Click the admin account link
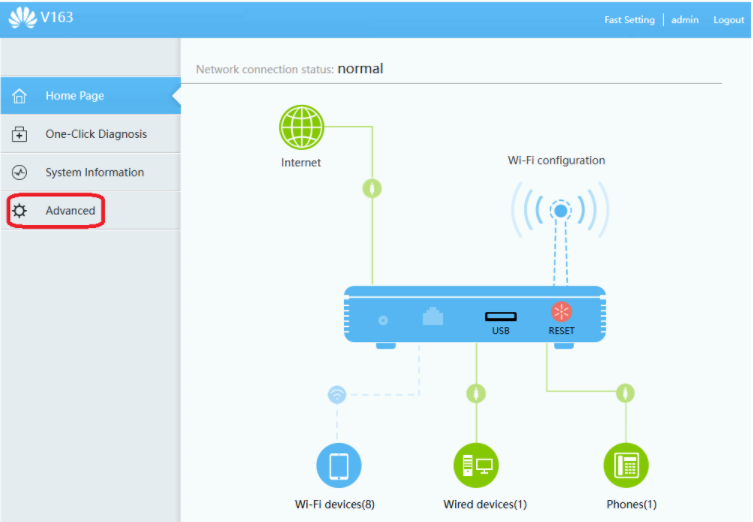Viewport: 753px width, 522px height. [x=685, y=20]
